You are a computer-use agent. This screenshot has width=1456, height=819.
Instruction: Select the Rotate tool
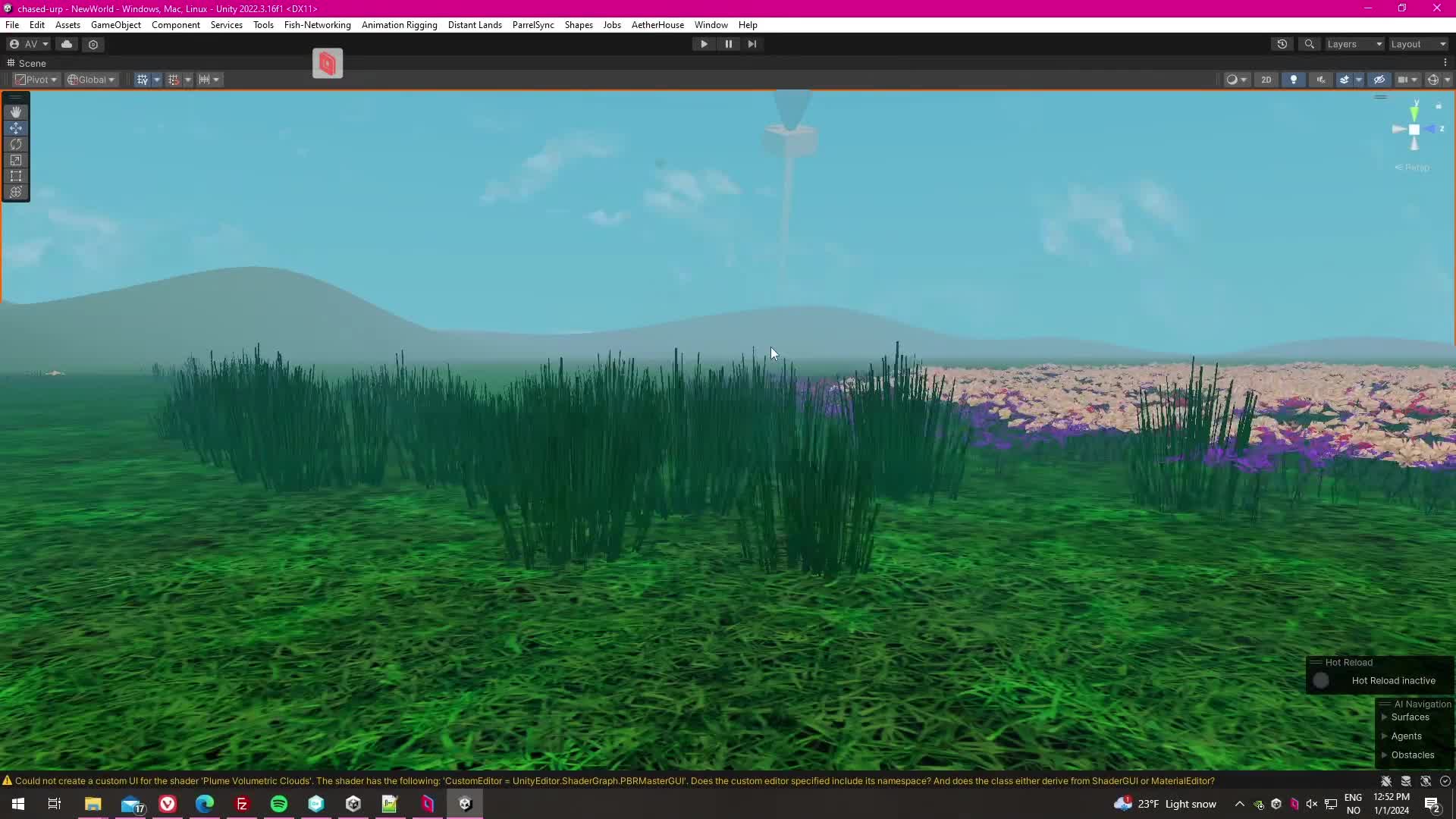pyautogui.click(x=16, y=144)
